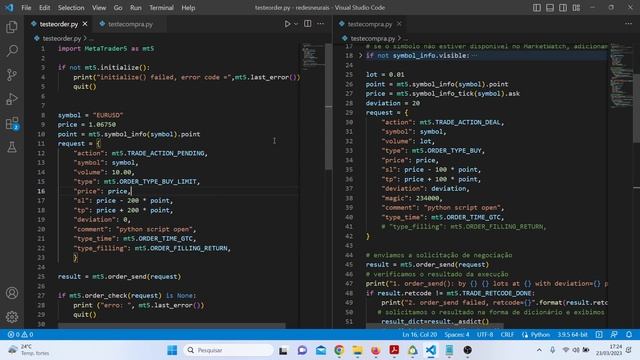Open the Edit menu
The height and width of the screenshot is (360, 640).
[44, 8]
